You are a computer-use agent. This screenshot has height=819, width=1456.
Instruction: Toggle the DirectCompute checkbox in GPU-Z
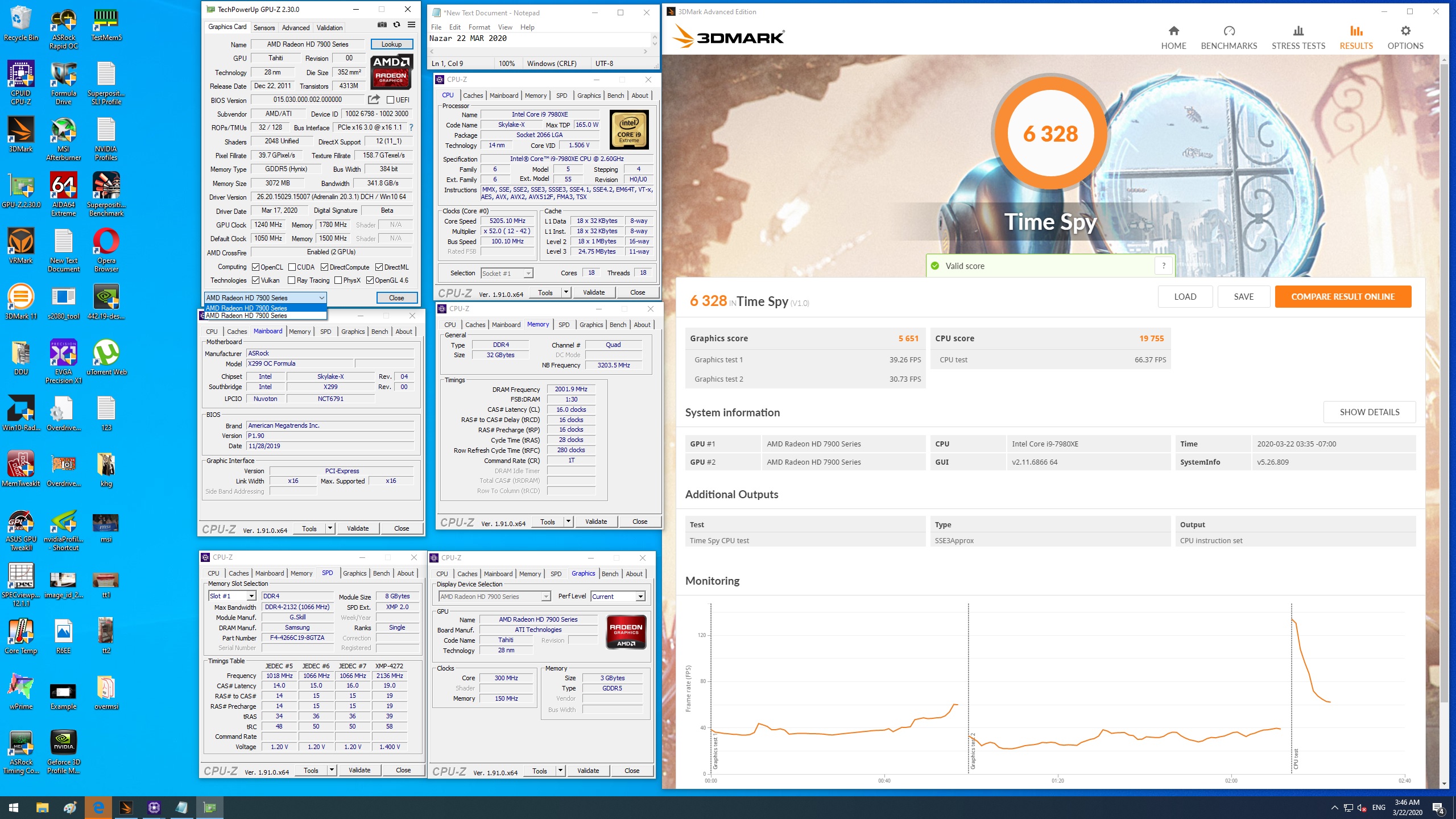[x=324, y=267]
